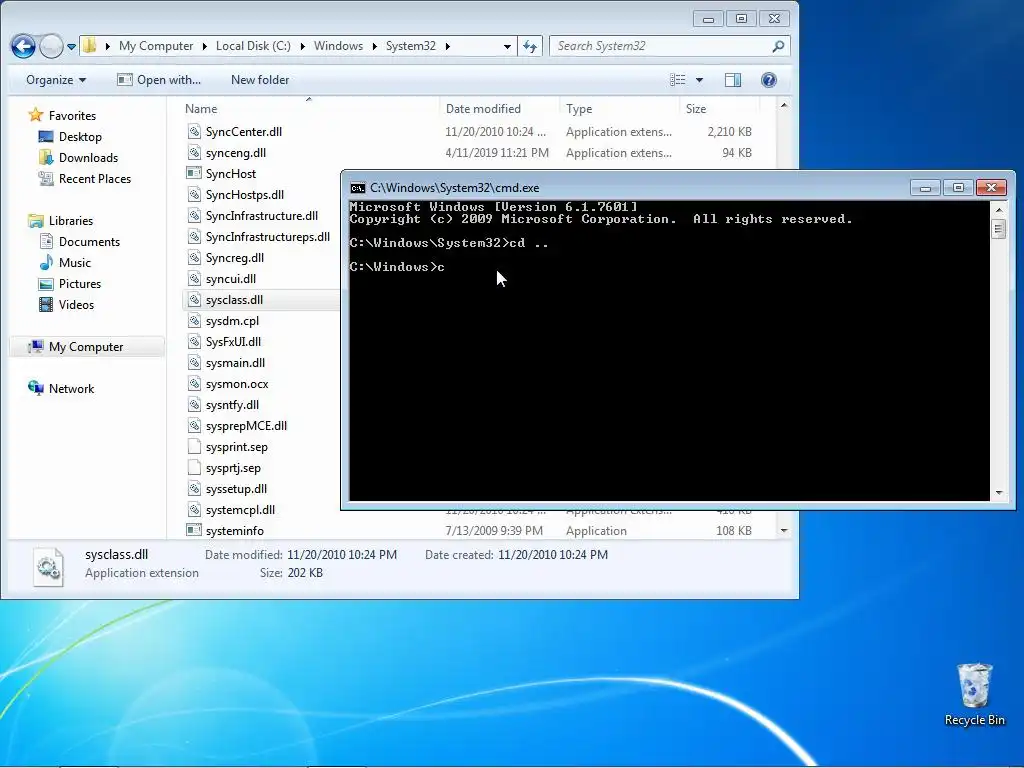
Task: Click the Explorer Forward arrow button
Action: tap(51, 46)
